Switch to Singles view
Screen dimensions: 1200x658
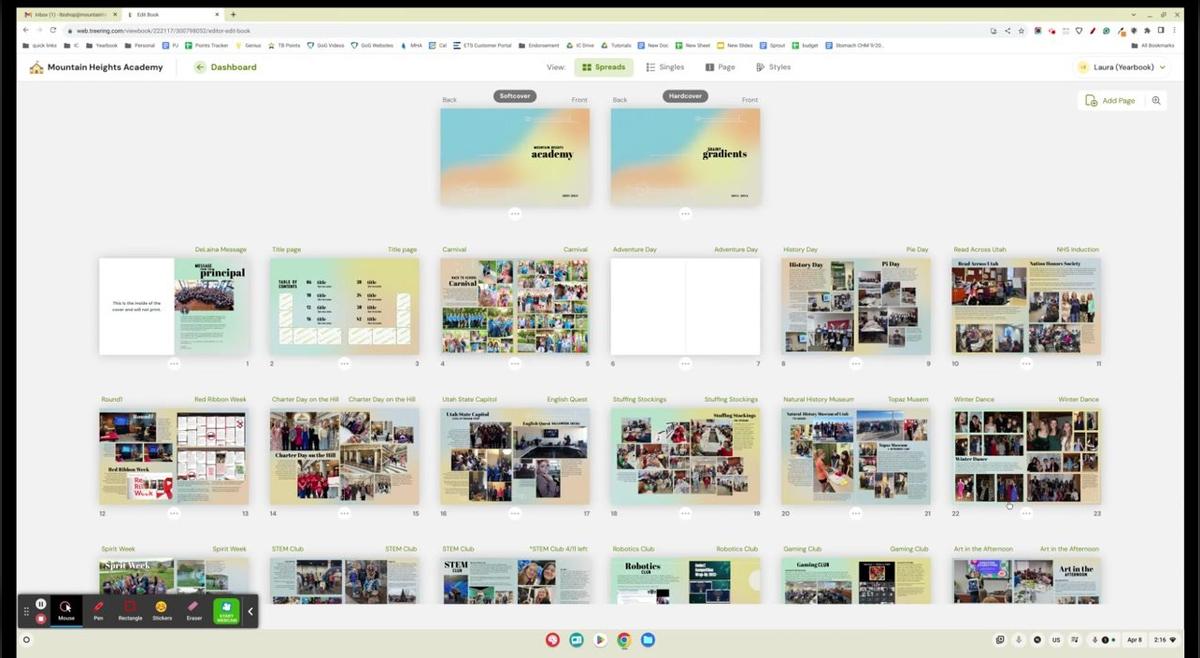coord(666,67)
